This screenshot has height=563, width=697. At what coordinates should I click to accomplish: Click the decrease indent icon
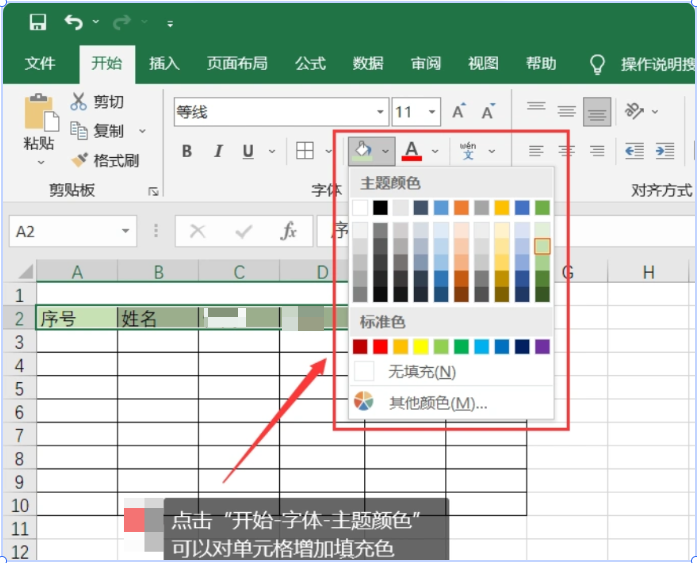634,152
